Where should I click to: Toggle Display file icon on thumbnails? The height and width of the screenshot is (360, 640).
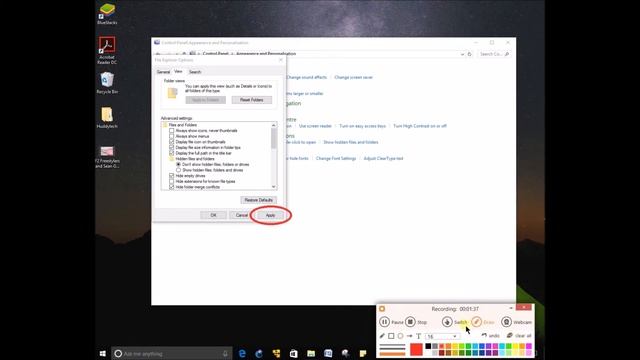(x=171, y=142)
